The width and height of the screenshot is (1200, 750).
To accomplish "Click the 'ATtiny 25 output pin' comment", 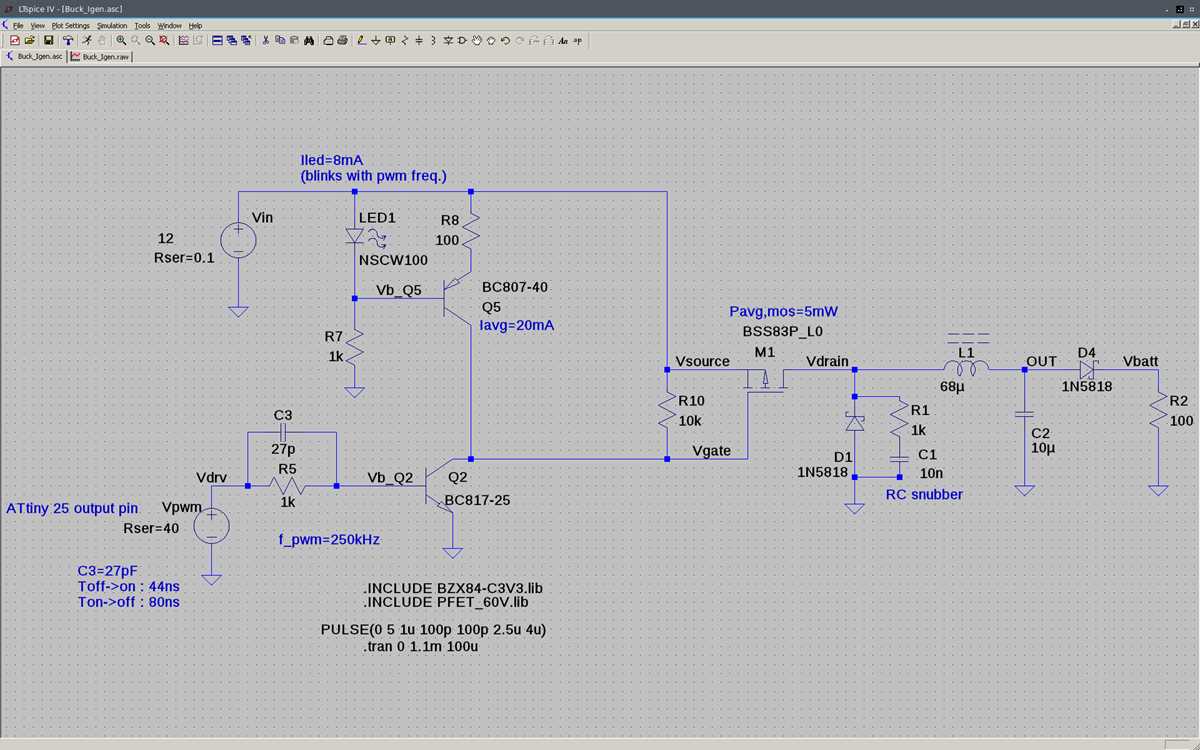I will tap(72, 509).
